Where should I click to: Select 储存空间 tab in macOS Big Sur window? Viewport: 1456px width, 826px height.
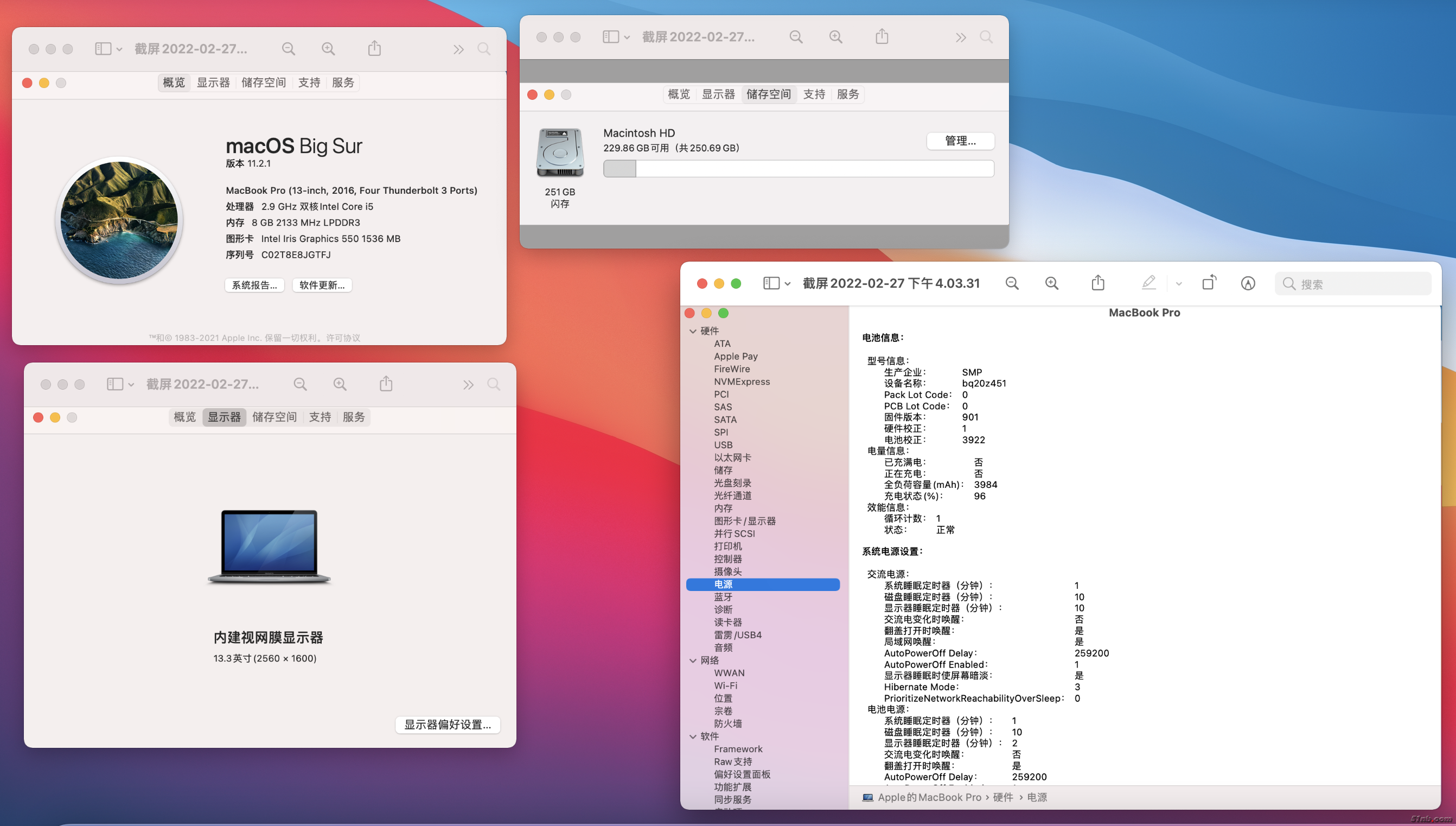[x=264, y=83]
